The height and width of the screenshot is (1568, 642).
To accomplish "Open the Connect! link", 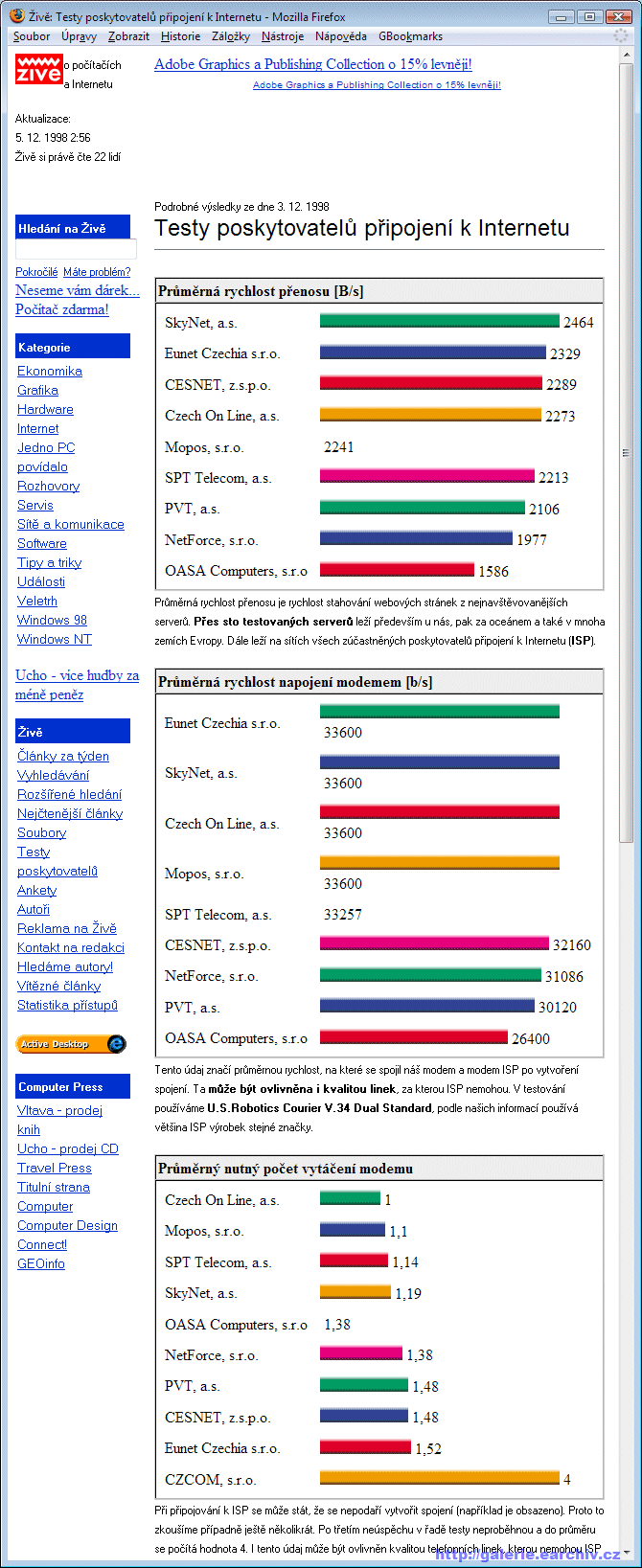I will (x=42, y=1244).
